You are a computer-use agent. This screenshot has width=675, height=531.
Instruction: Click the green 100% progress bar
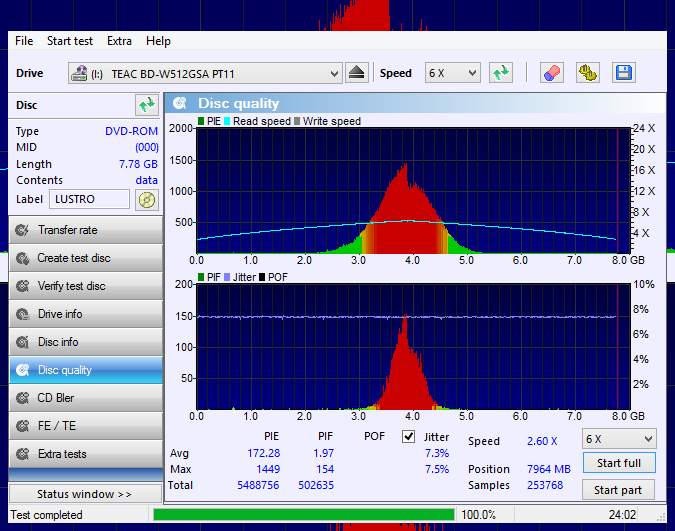(303, 515)
